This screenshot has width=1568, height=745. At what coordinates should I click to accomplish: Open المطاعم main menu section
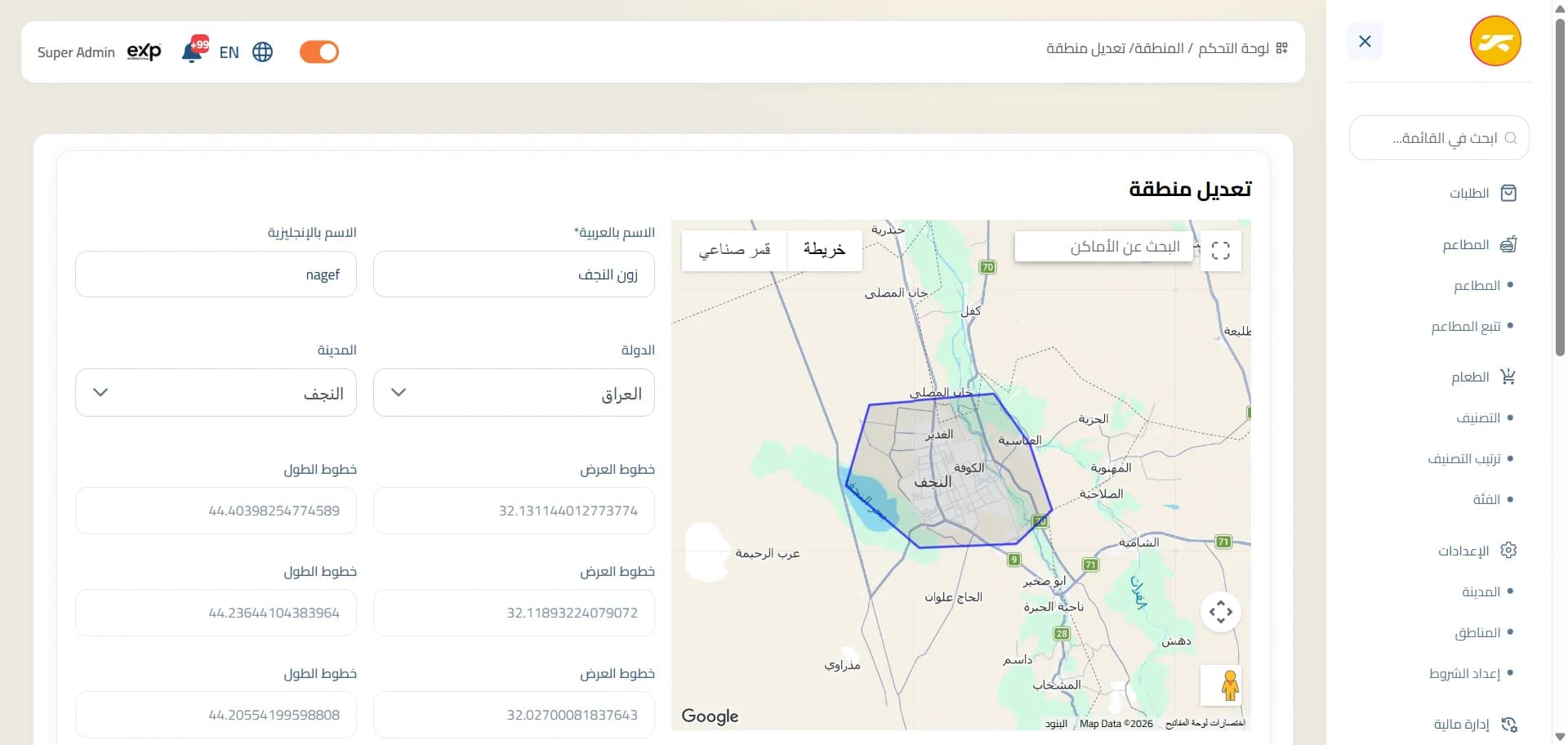[1466, 244]
